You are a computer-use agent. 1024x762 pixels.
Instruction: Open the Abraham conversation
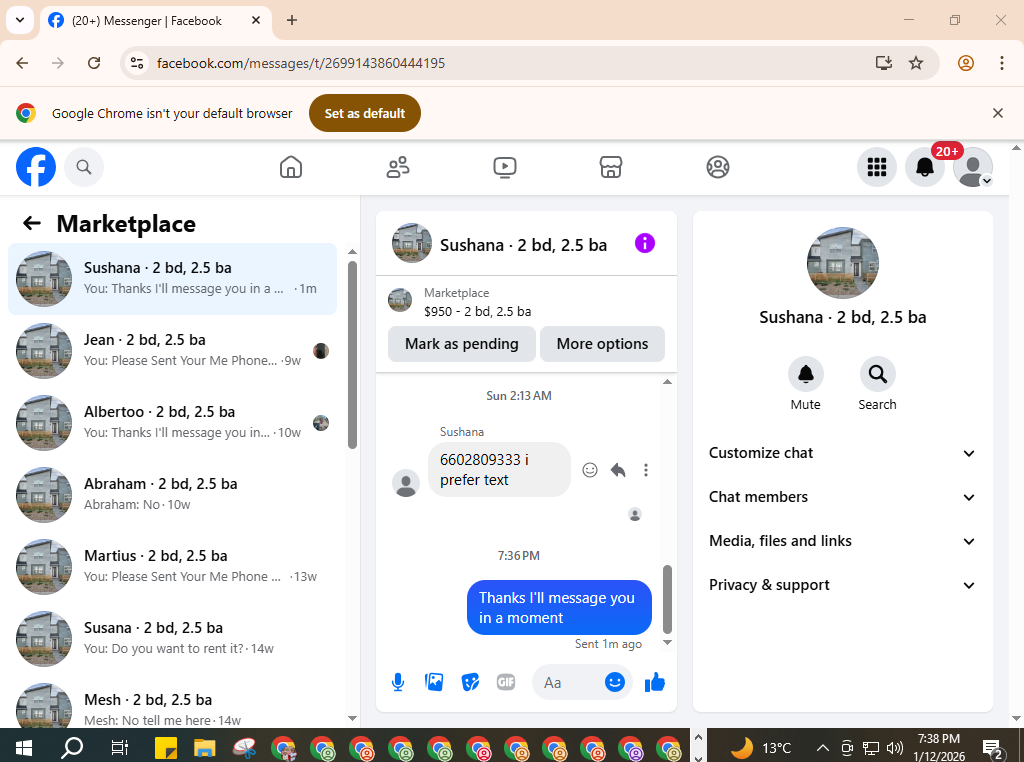pos(172,495)
